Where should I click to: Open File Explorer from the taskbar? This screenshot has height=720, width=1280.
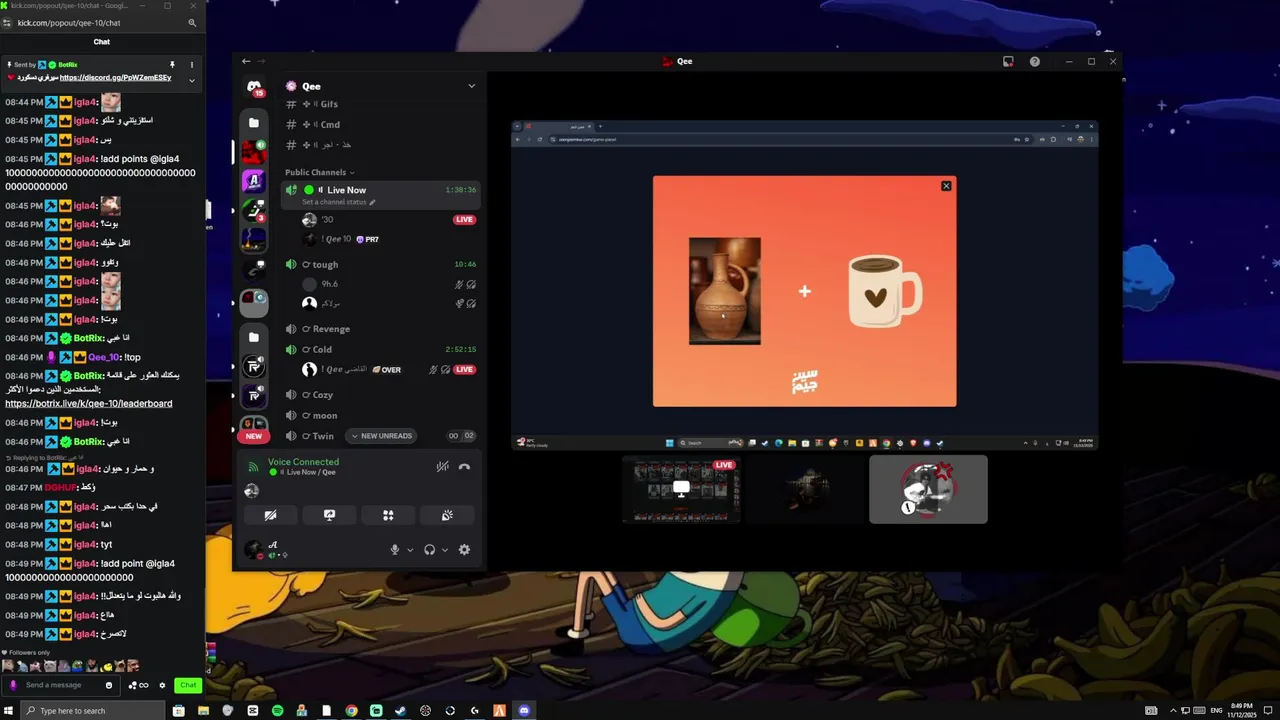point(203,711)
